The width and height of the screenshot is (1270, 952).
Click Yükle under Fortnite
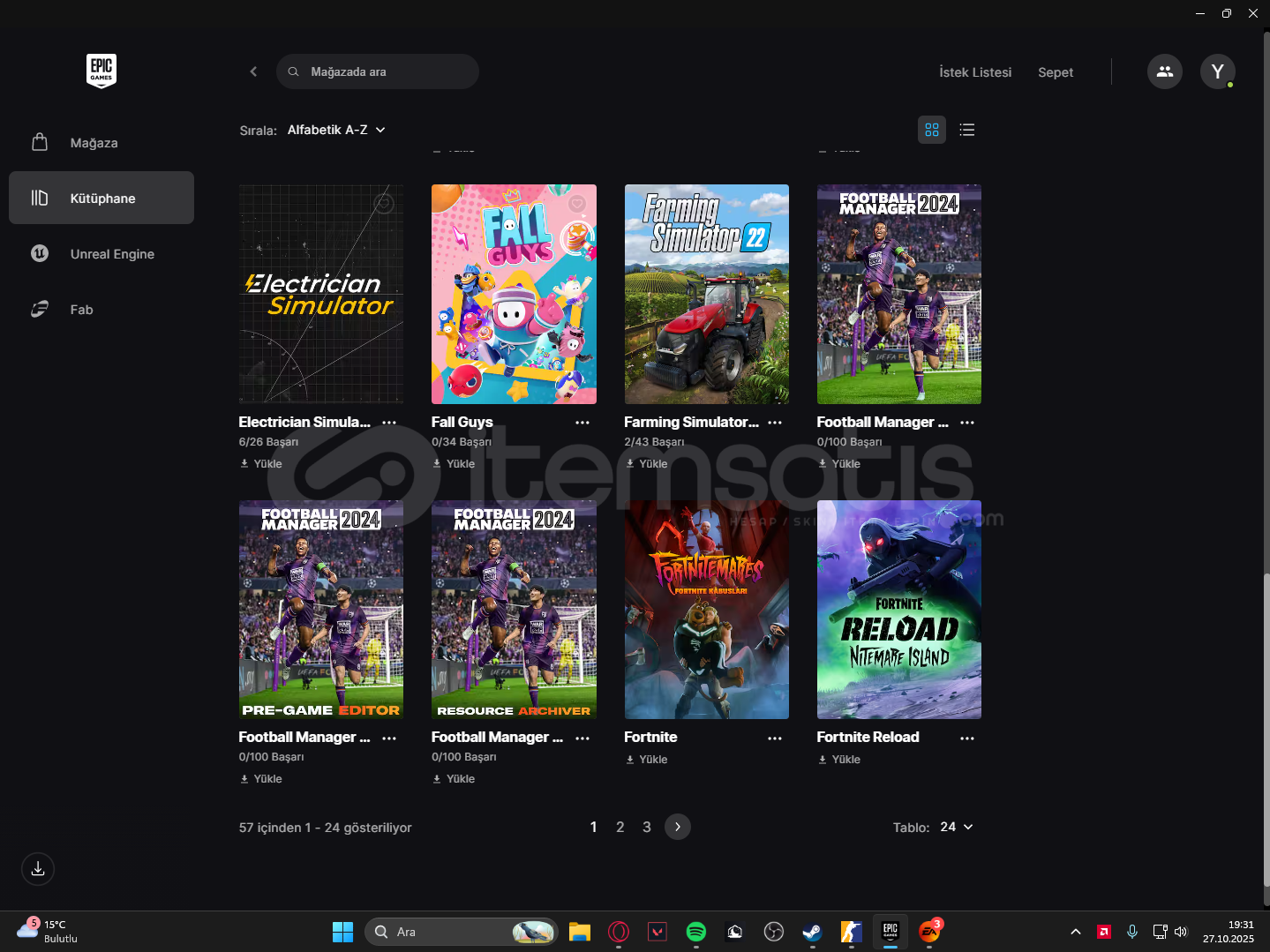[647, 760]
